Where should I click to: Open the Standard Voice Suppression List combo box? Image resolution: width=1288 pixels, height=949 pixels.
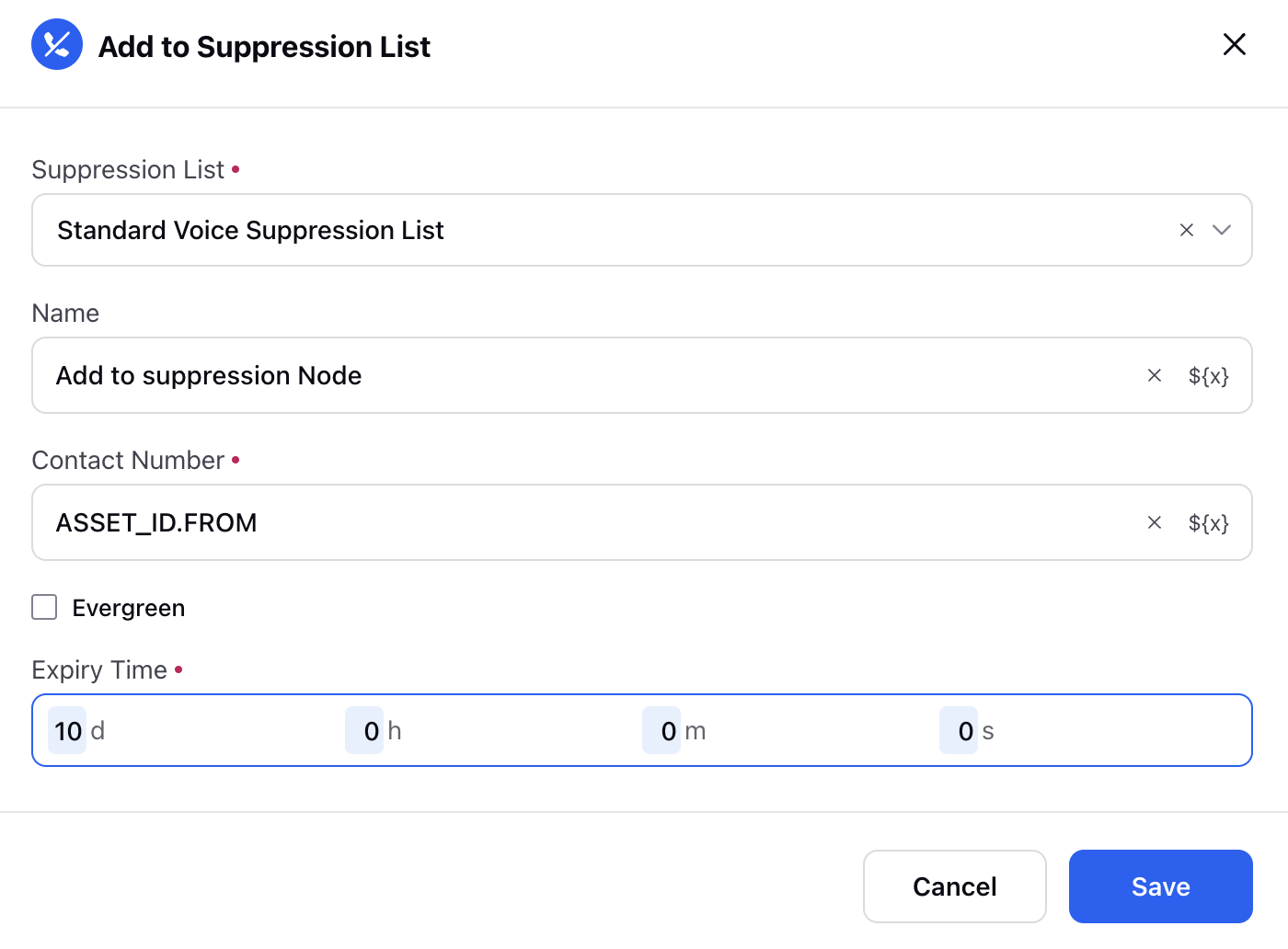642,230
